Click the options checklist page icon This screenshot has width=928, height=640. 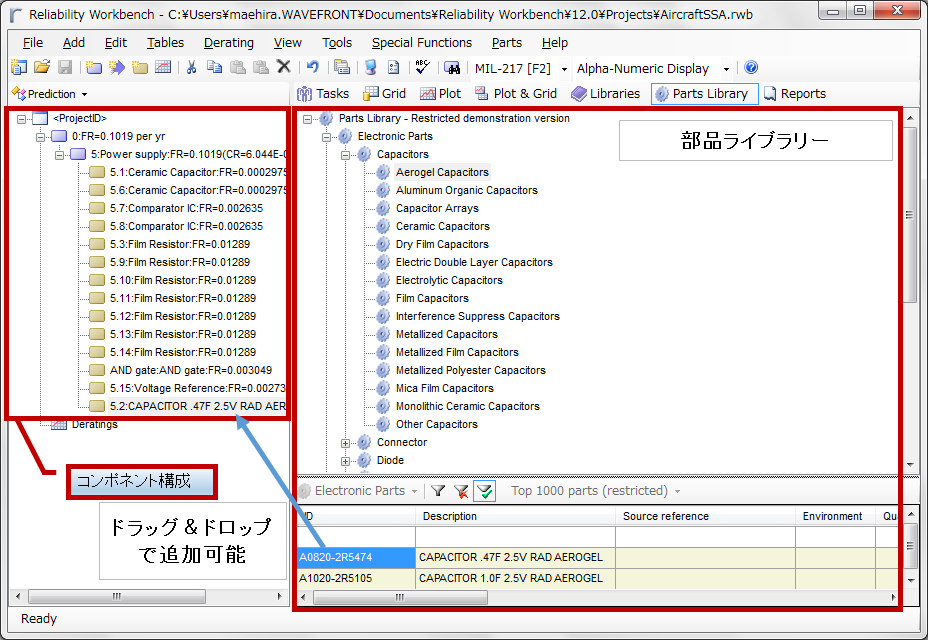click(x=394, y=67)
